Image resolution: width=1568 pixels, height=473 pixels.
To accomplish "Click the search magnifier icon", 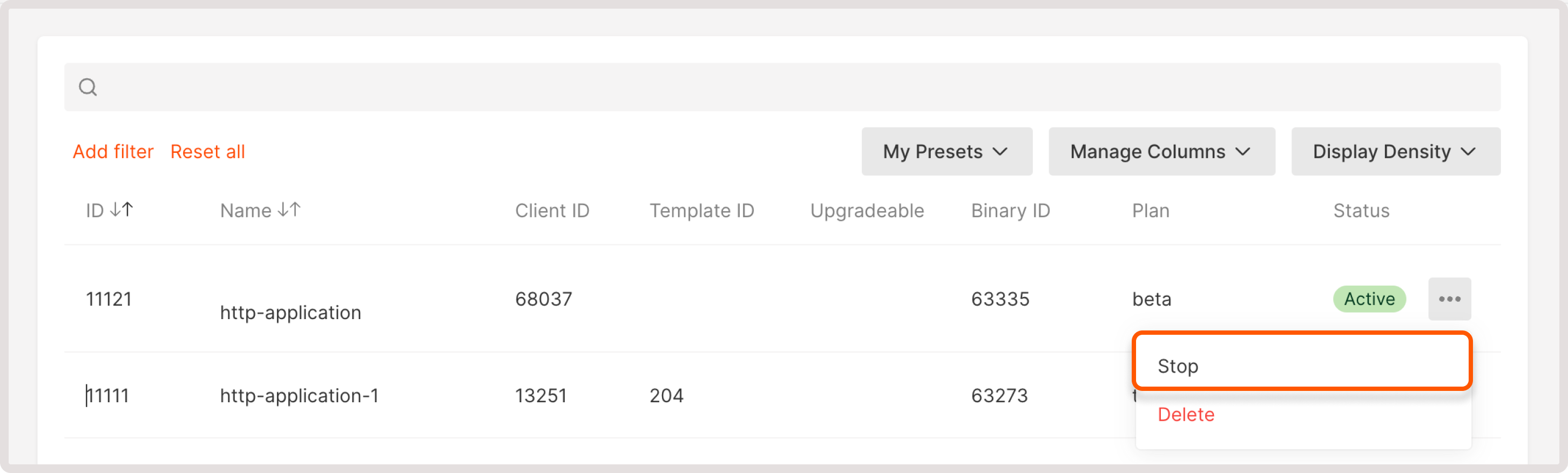I will click(87, 87).
